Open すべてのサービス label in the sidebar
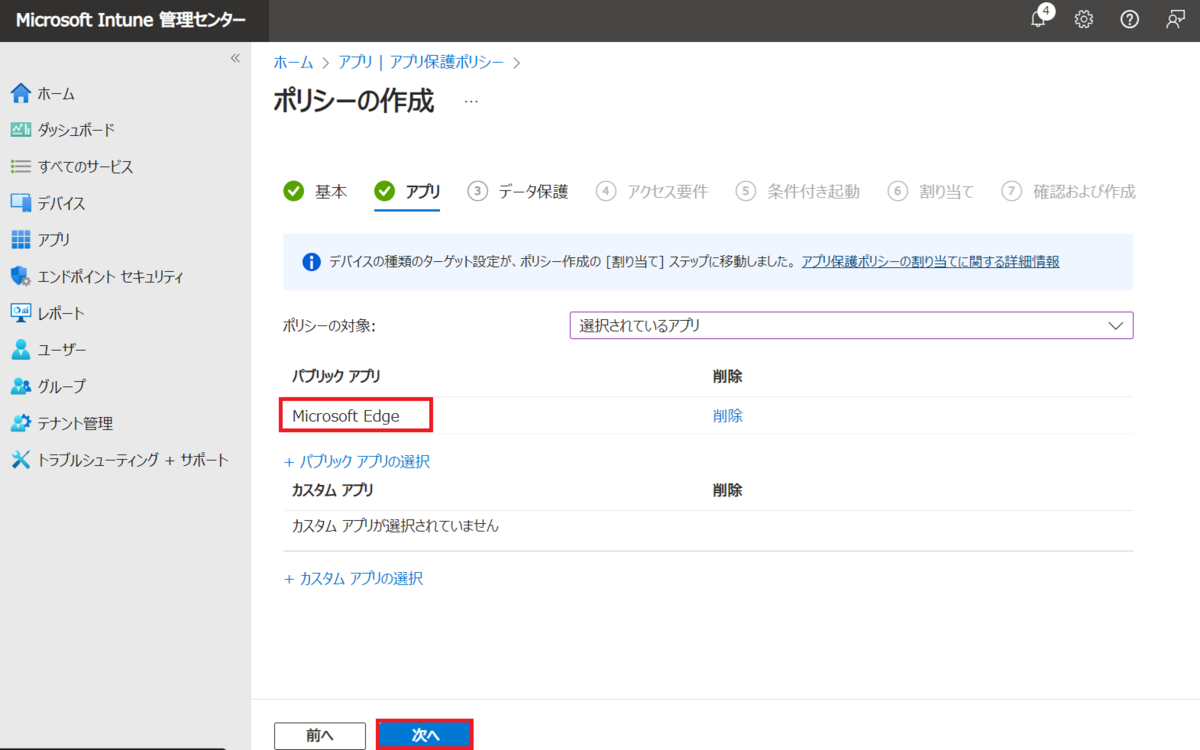 85,167
